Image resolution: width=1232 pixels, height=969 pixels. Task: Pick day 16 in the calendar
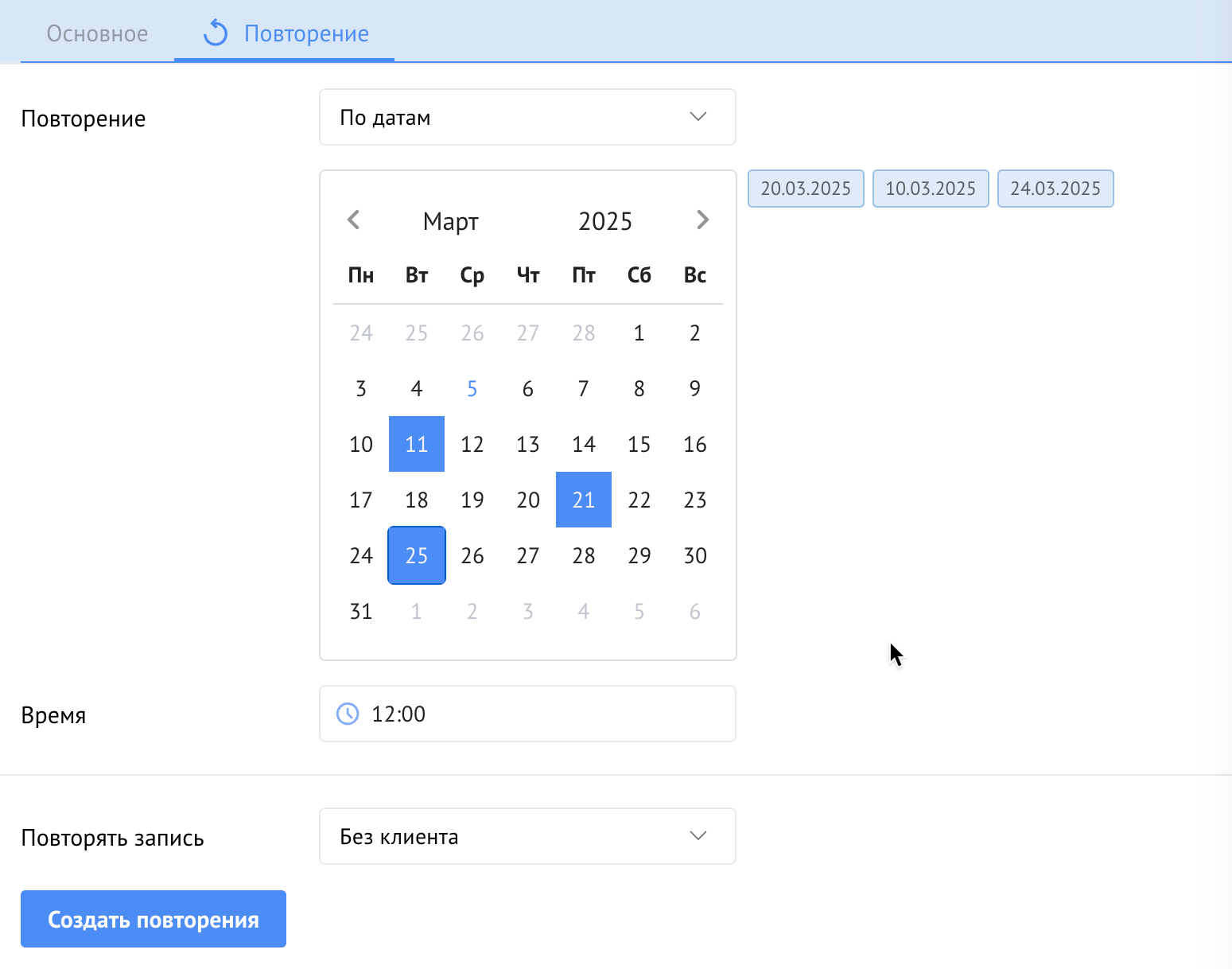(x=695, y=444)
